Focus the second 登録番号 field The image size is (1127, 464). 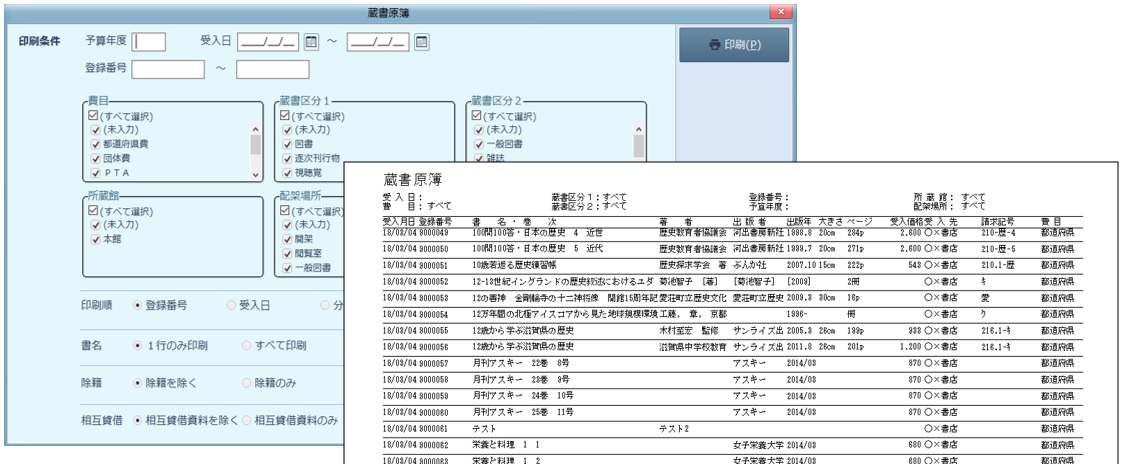click(x=273, y=69)
